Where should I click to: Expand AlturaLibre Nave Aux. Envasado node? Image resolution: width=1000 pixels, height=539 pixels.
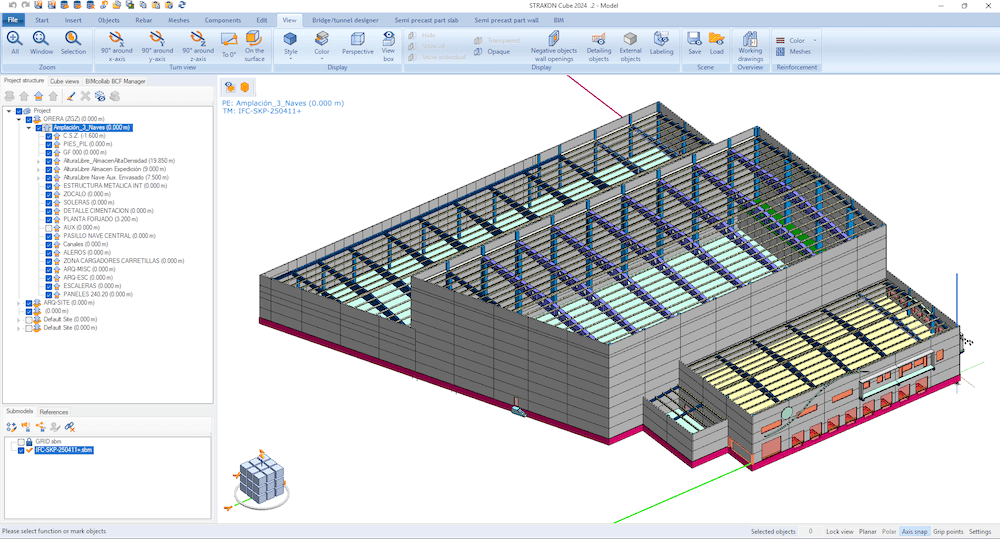(x=38, y=178)
